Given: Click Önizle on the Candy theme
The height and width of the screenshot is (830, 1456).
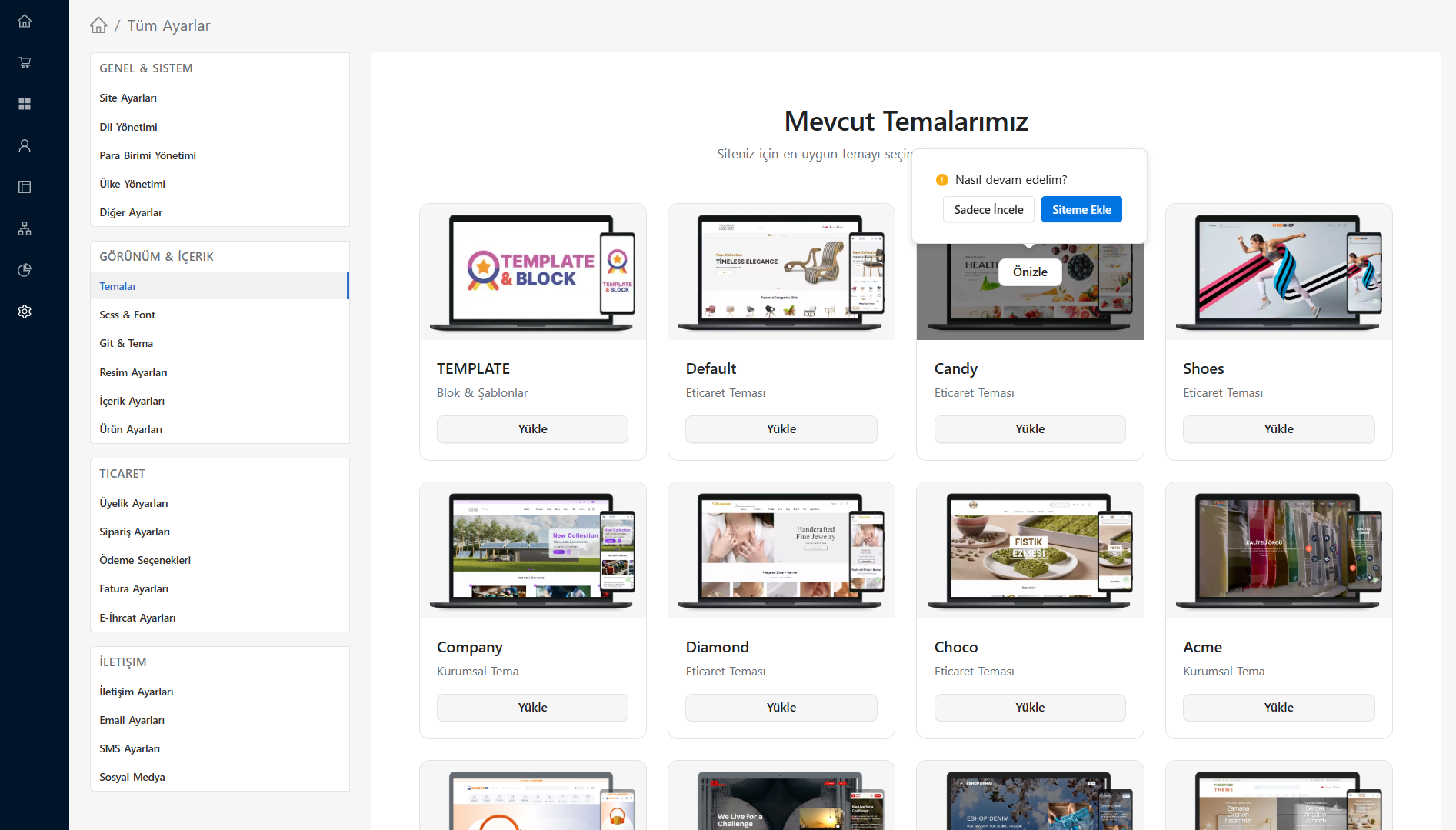Looking at the screenshot, I should pyautogui.click(x=1030, y=272).
